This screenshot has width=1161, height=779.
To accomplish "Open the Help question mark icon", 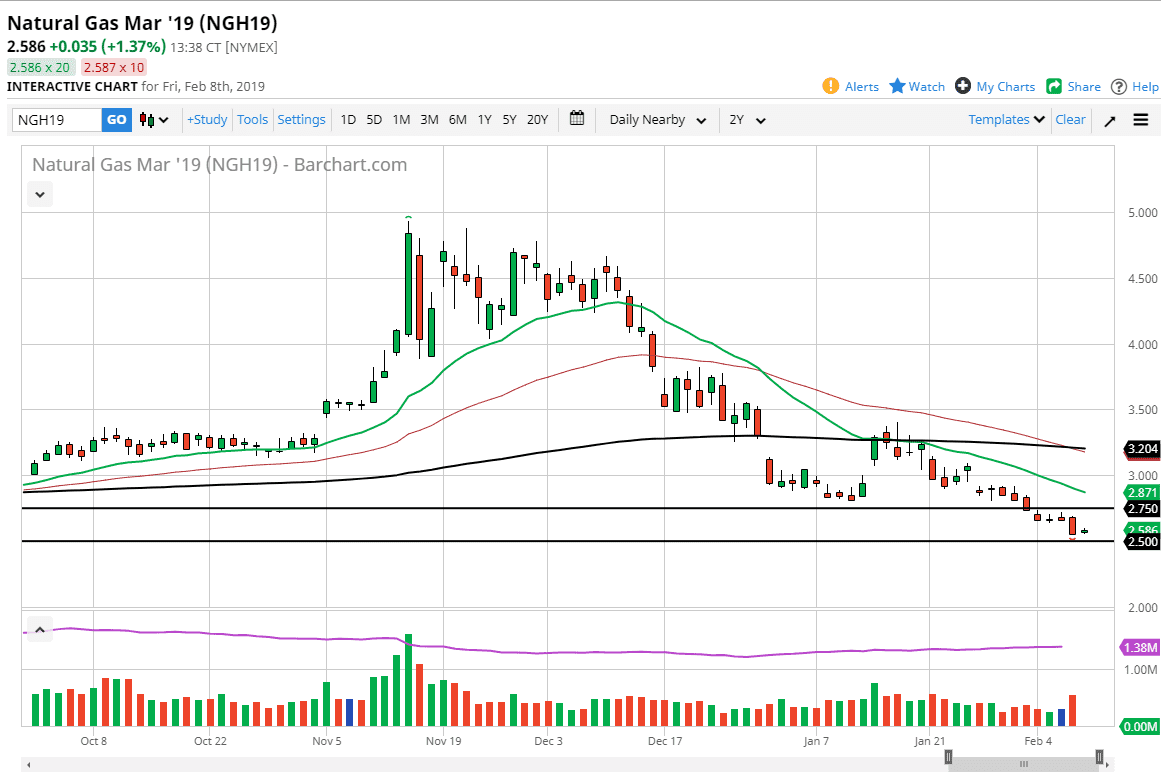I will tap(1119, 86).
